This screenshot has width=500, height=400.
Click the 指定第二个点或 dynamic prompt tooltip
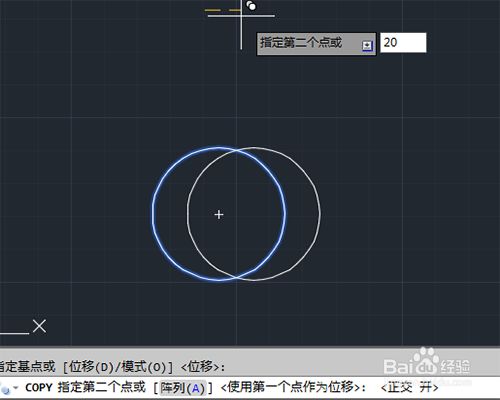point(316,44)
